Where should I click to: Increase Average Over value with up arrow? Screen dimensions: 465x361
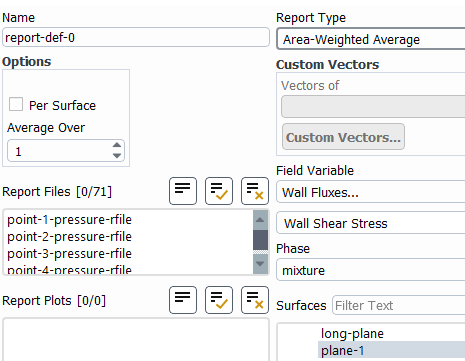coord(117,145)
